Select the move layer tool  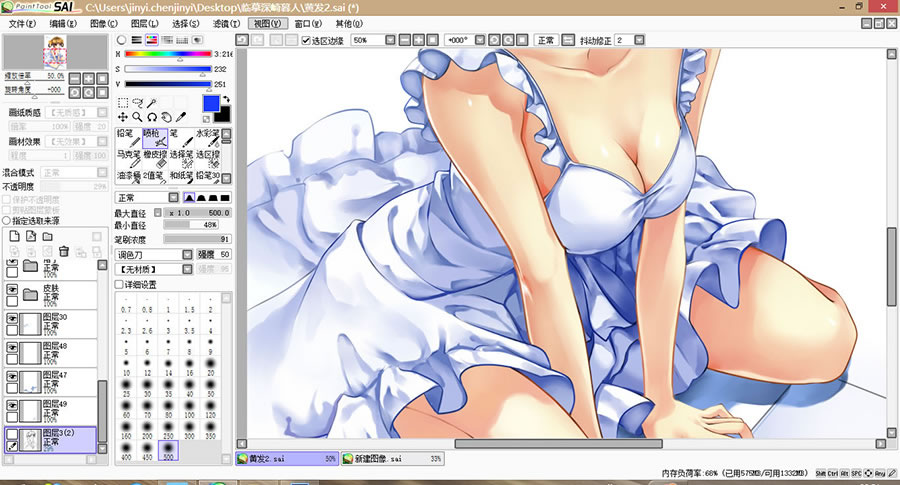pyautogui.click(x=123, y=117)
